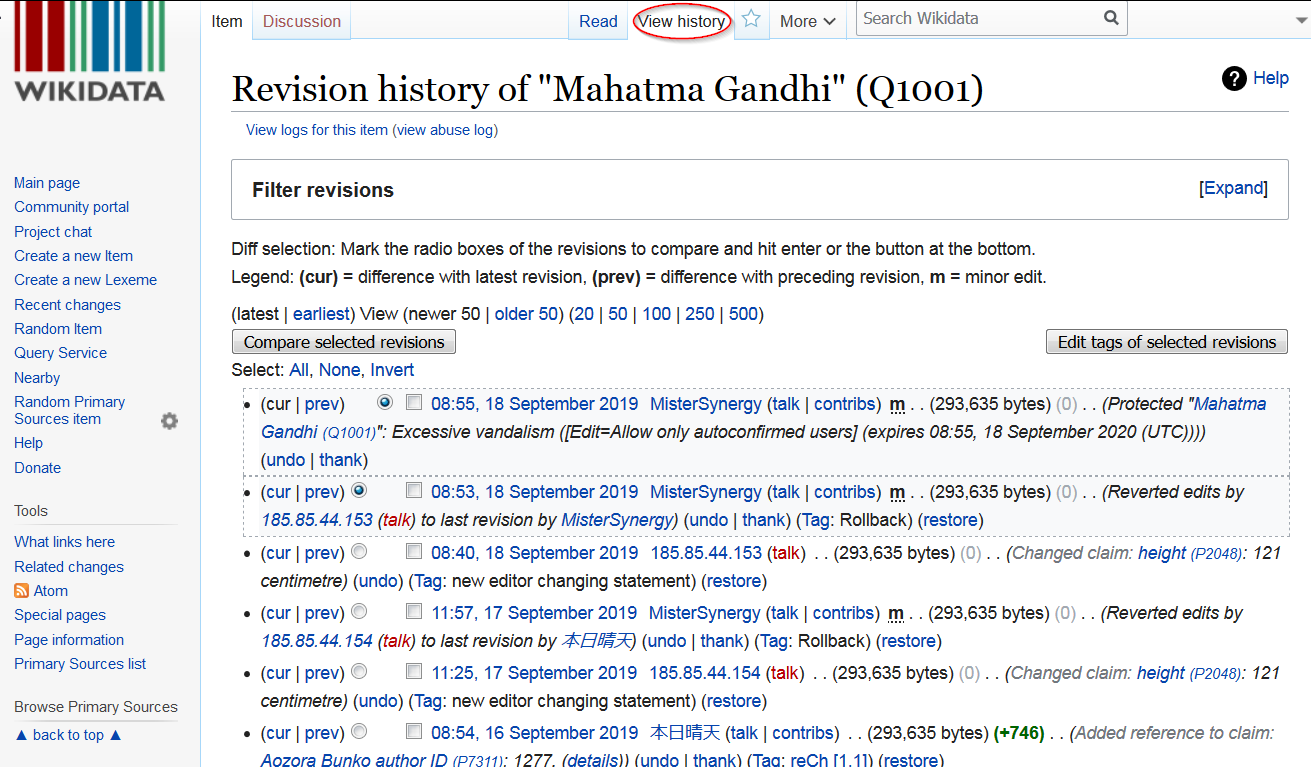Tick checkbox for 08:55, 18 September 2019 revision
The width and height of the screenshot is (1311, 767).
click(414, 403)
